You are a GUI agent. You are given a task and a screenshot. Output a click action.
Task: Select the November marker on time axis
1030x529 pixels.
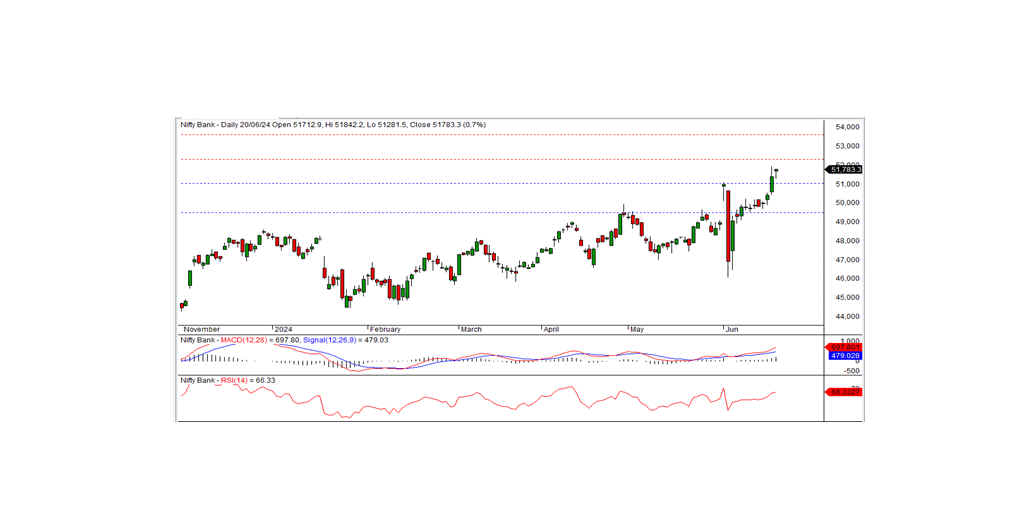pyautogui.click(x=202, y=329)
